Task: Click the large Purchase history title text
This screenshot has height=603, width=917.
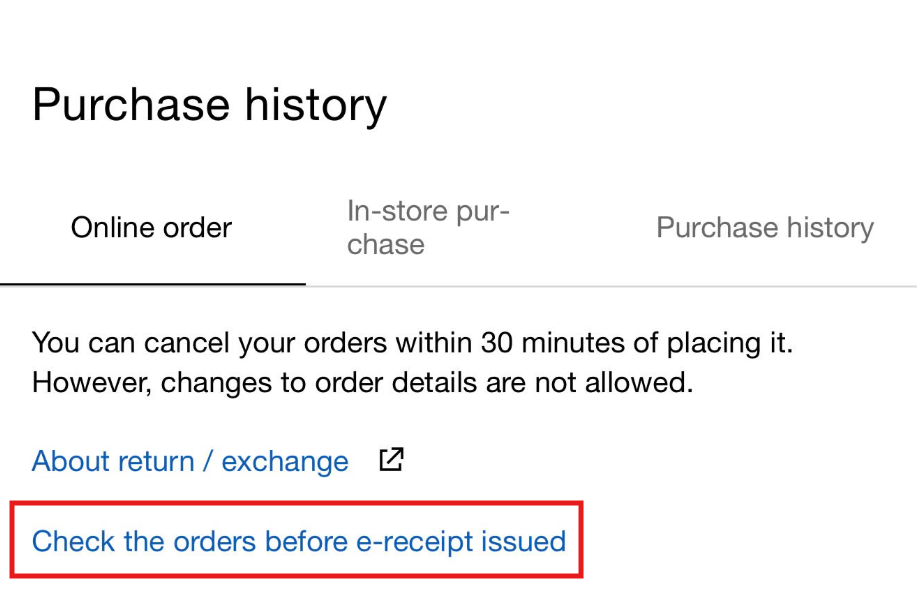Action: coord(209,105)
